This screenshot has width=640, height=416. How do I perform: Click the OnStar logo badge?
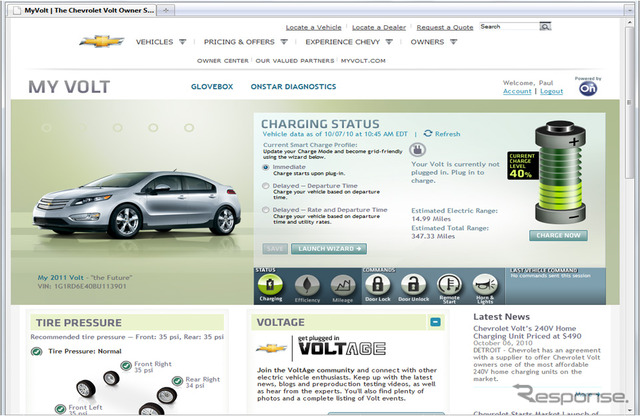click(x=588, y=88)
